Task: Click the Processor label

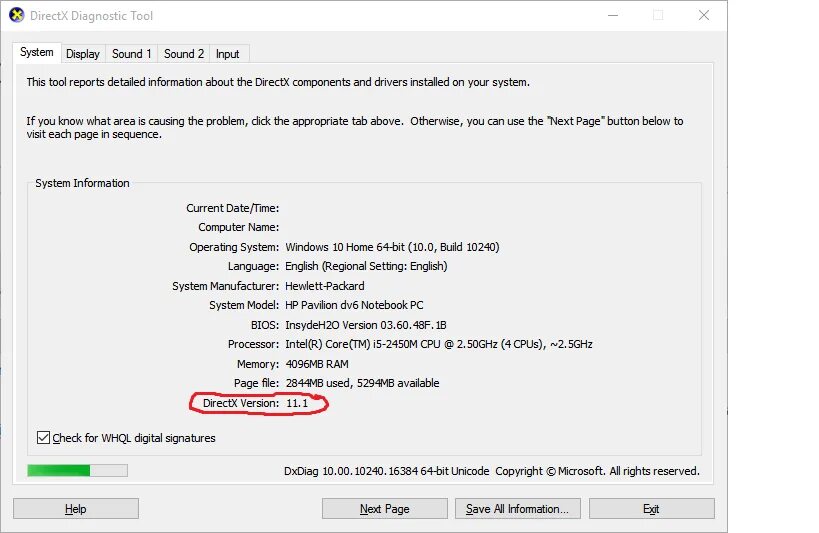Action: [253, 344]
